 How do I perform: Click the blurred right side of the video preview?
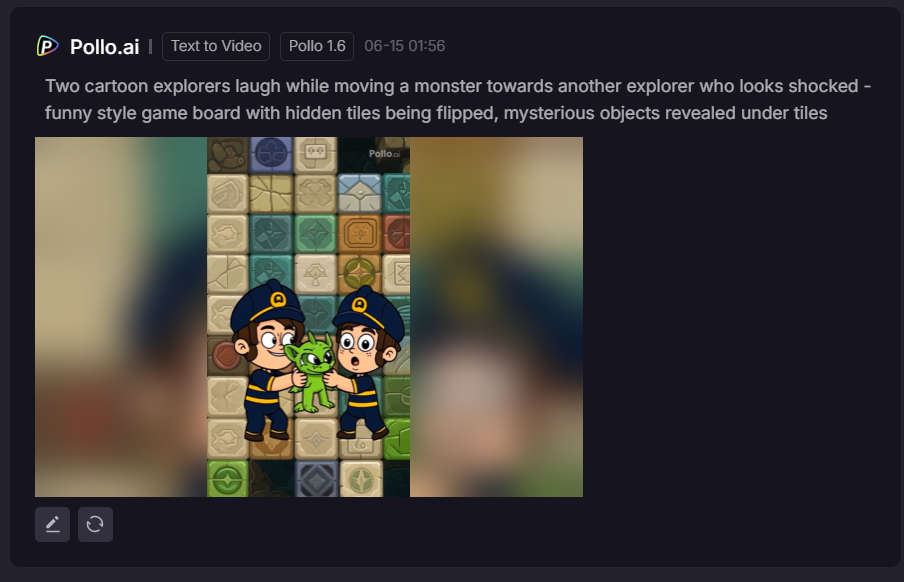[496, 317]
